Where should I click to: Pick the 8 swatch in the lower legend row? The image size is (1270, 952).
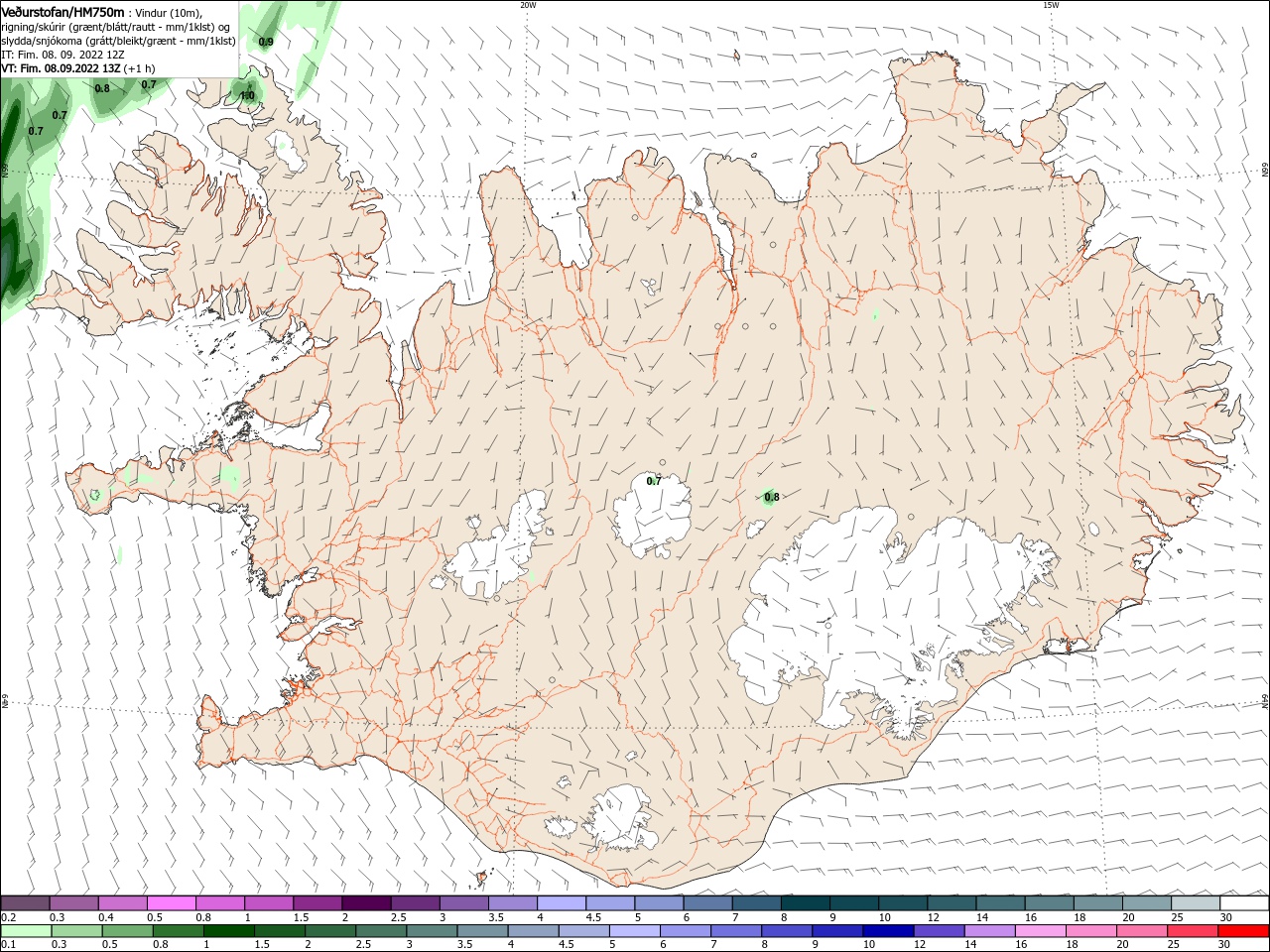point(786,931)
